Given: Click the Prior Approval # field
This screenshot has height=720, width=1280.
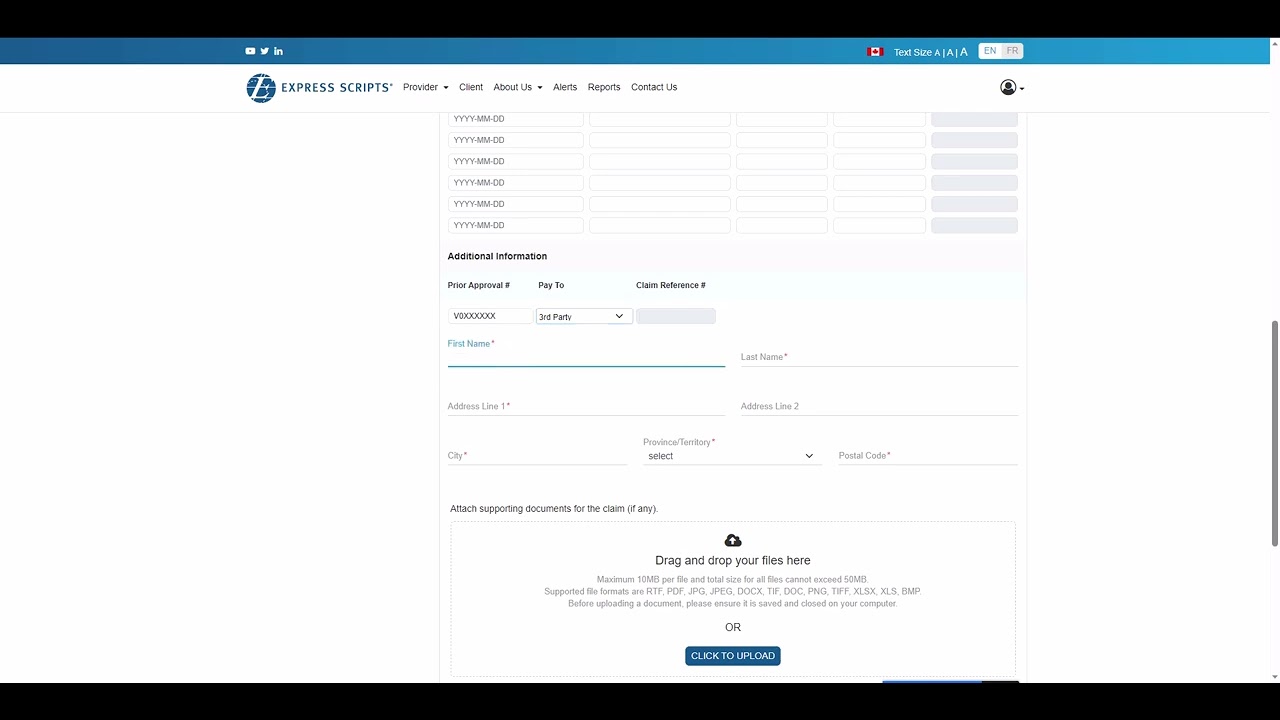Looking at the screenshot, I should pyautogui.click(x=490, y=316).
